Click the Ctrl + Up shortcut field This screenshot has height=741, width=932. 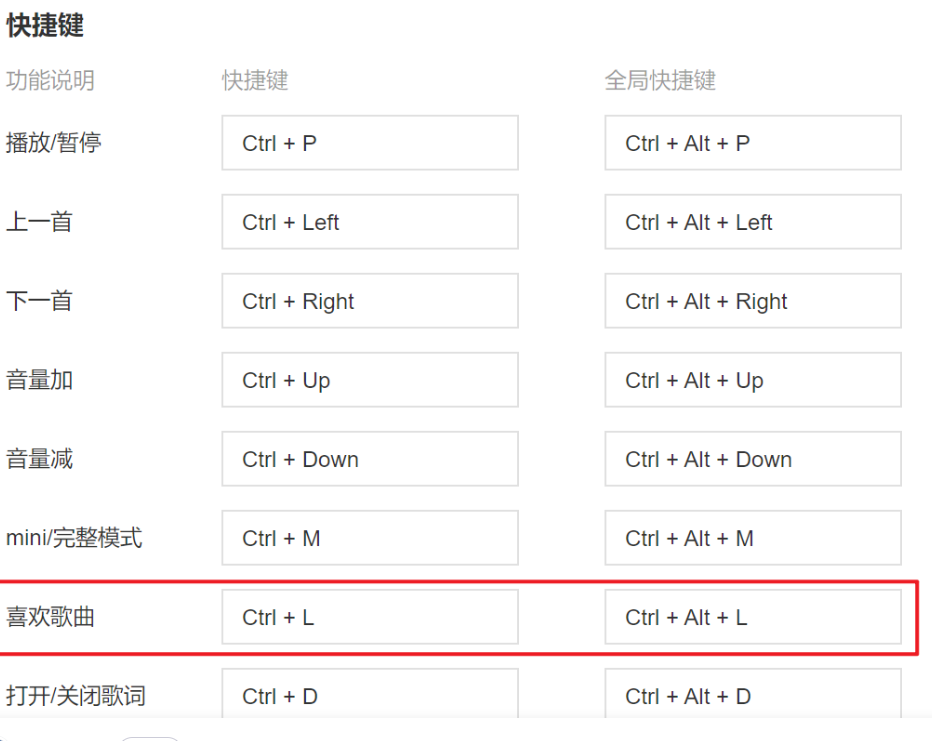(369, 380)
